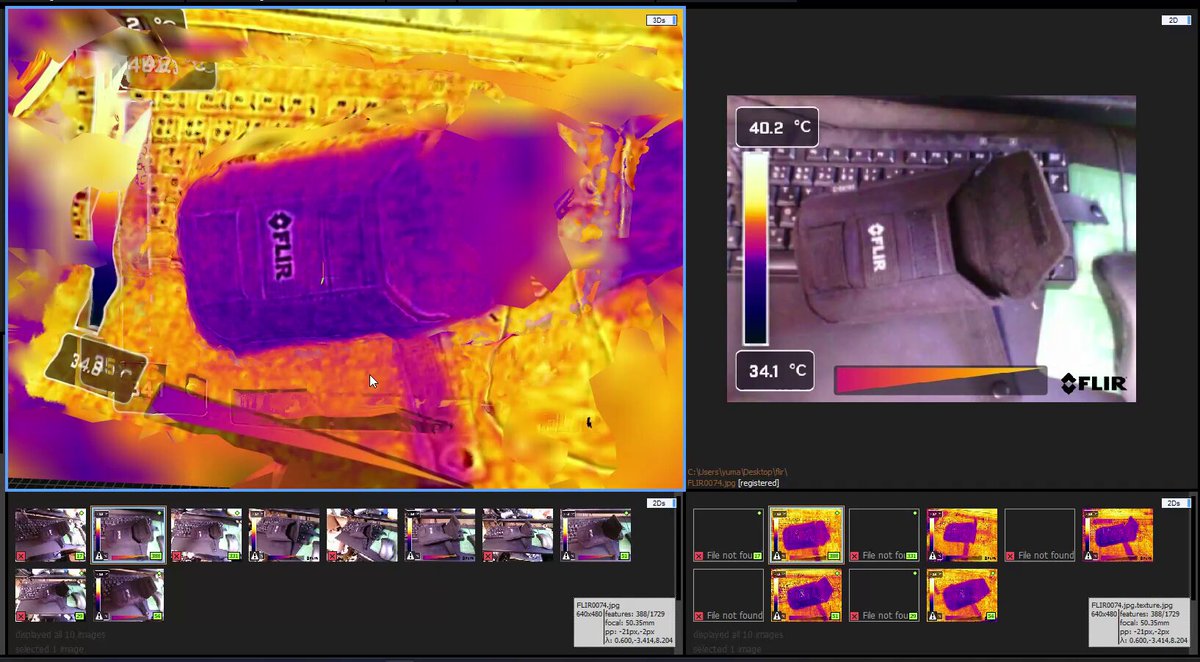Click green feature-count badge 388 in left panel

tap(156, 555)
